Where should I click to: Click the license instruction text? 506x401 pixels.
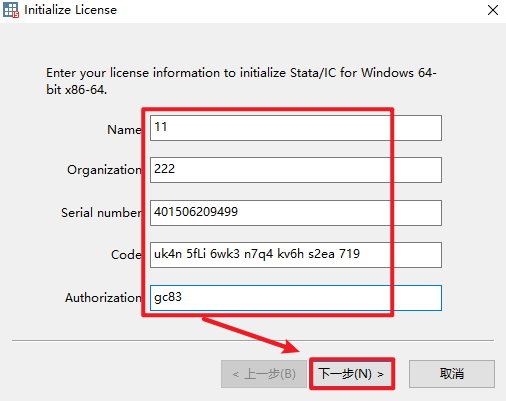point(241,81)
